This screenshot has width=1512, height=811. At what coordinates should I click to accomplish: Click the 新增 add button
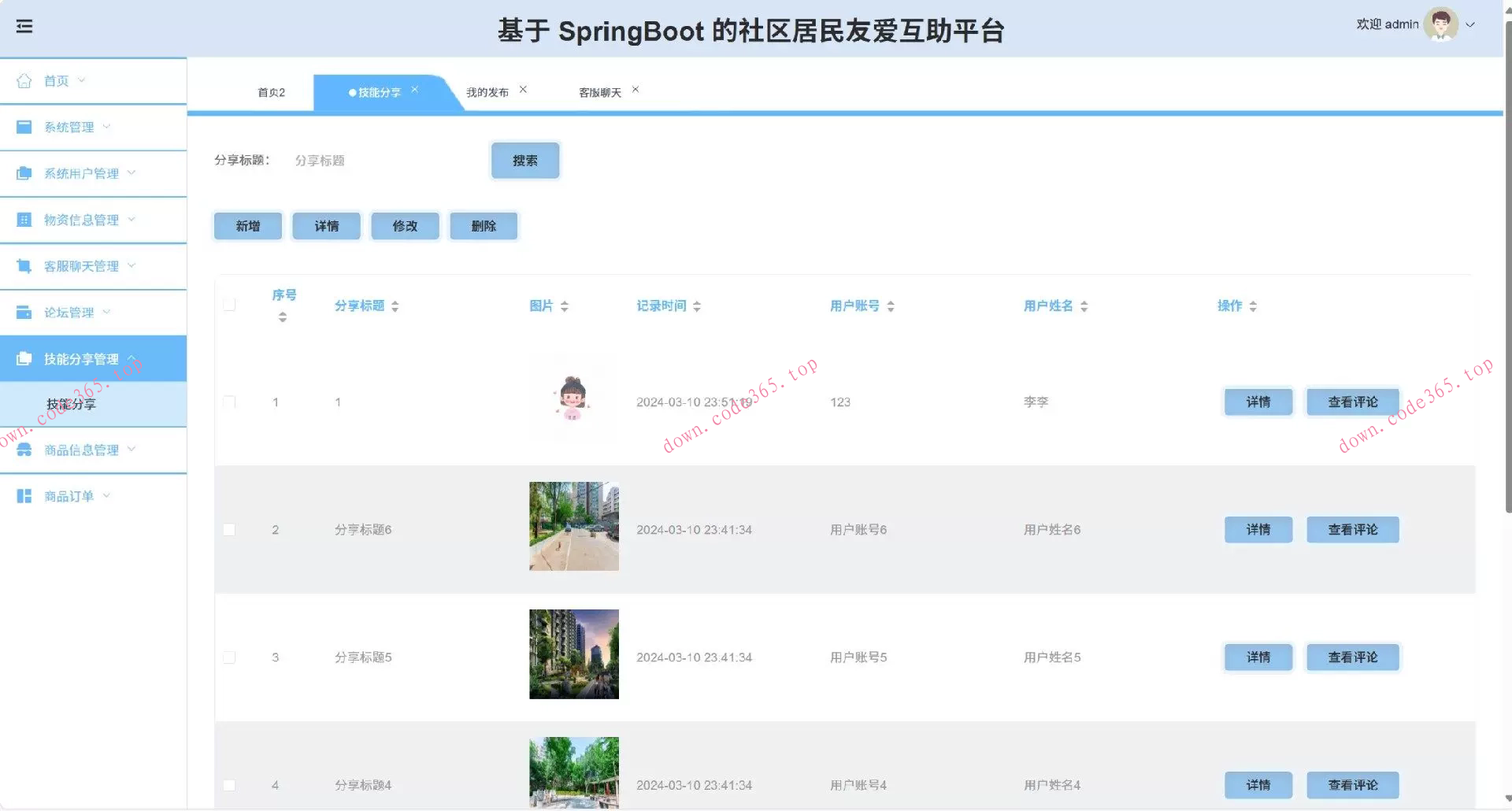coord(248,226)
